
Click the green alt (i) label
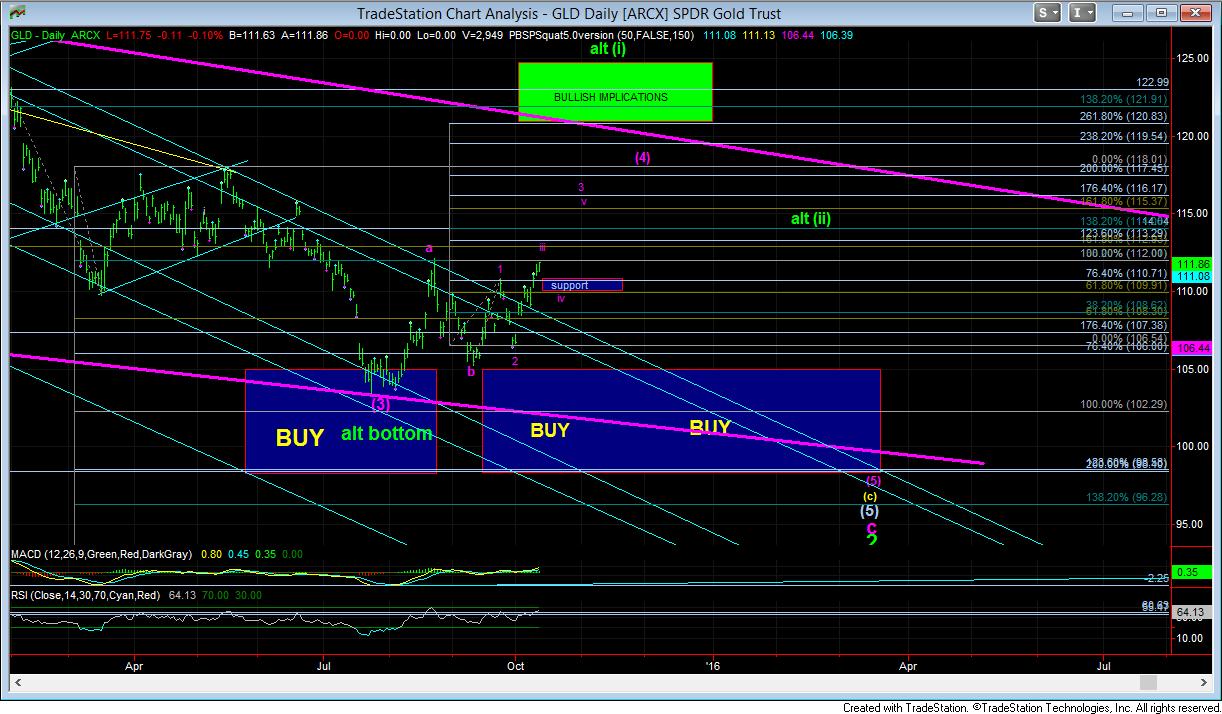[x=607, y=49]
